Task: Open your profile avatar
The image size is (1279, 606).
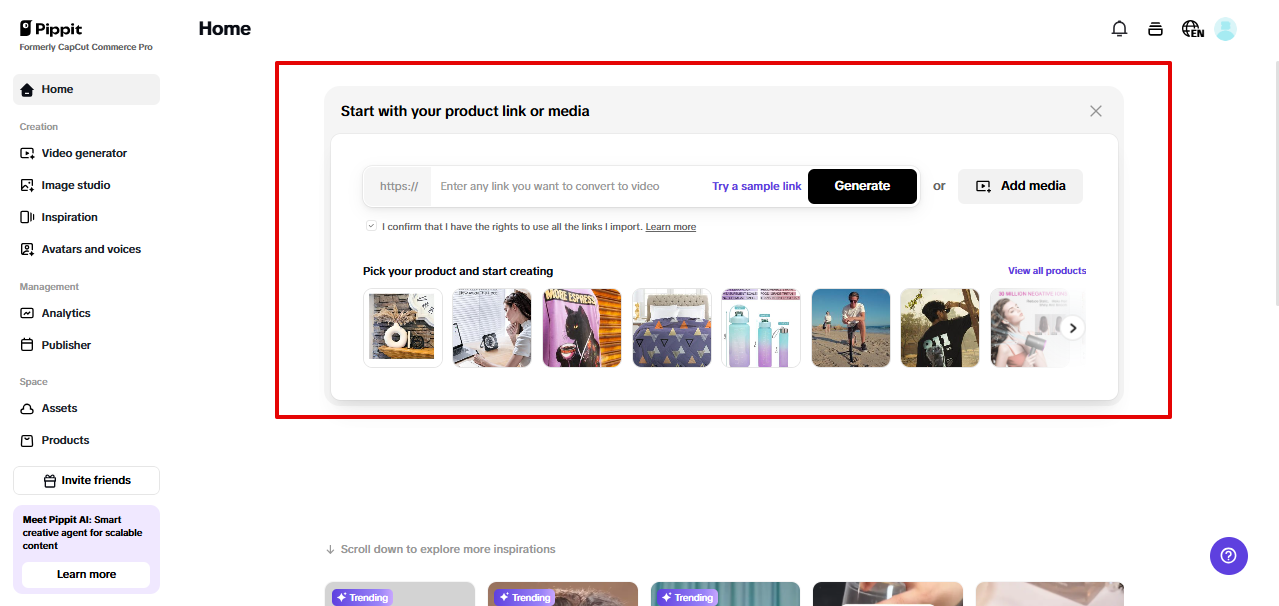Action: tap(1225, 28)
